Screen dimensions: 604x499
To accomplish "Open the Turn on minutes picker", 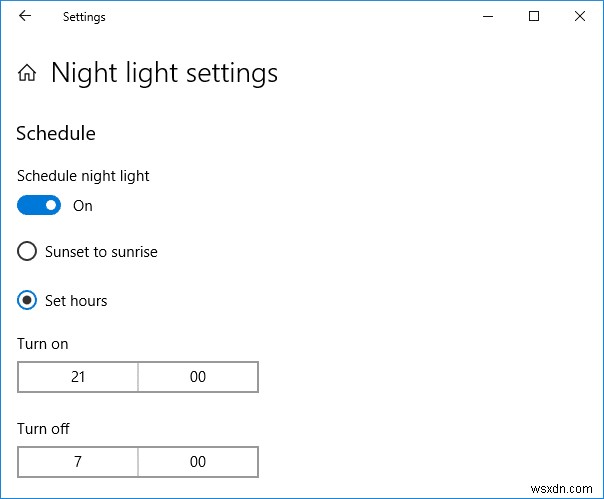I will (198, 377).
